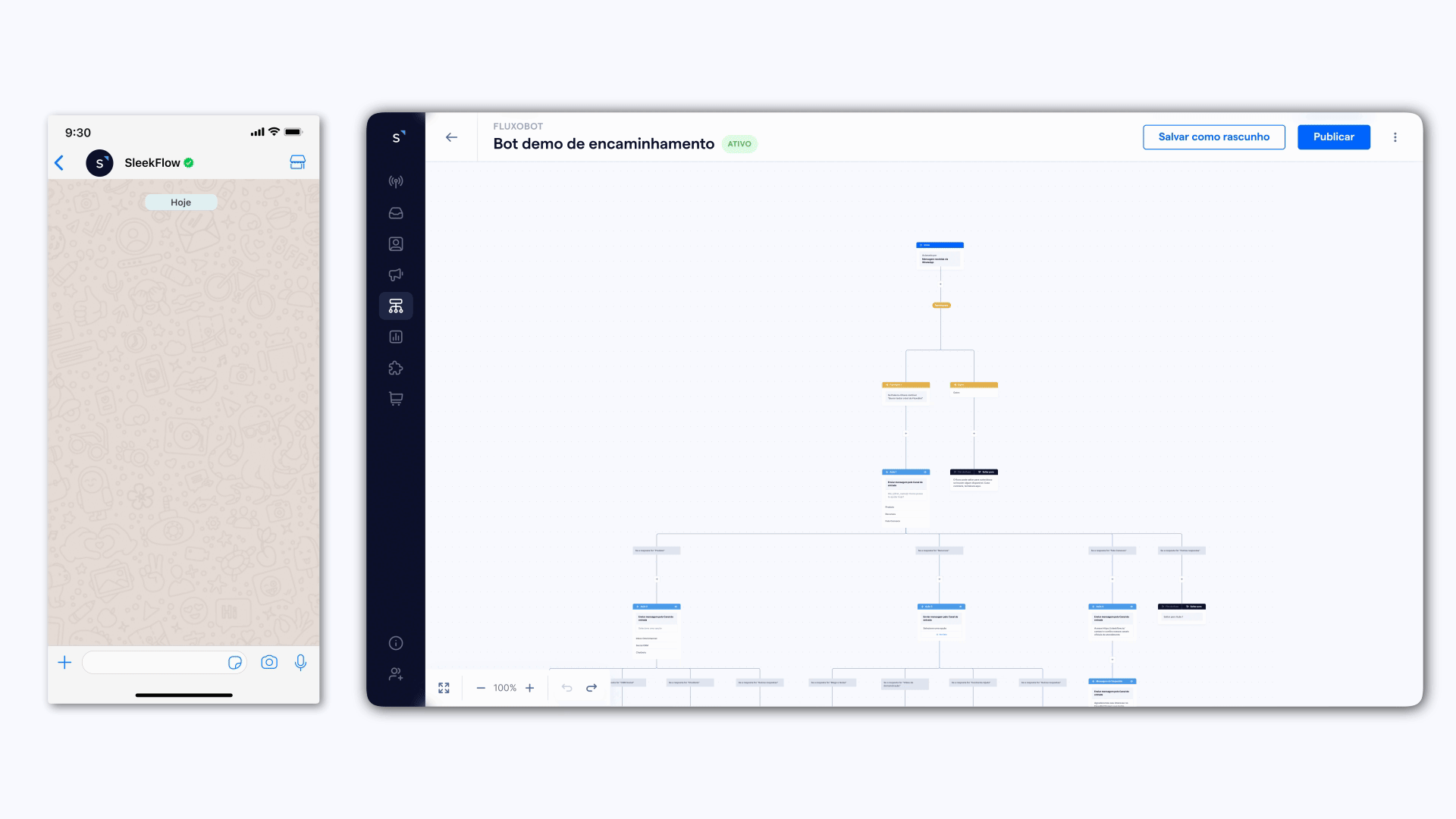Click the back arrow to exit FluxoBot
The height and width of the screenshot is (819, 1456).
[452, 137]
